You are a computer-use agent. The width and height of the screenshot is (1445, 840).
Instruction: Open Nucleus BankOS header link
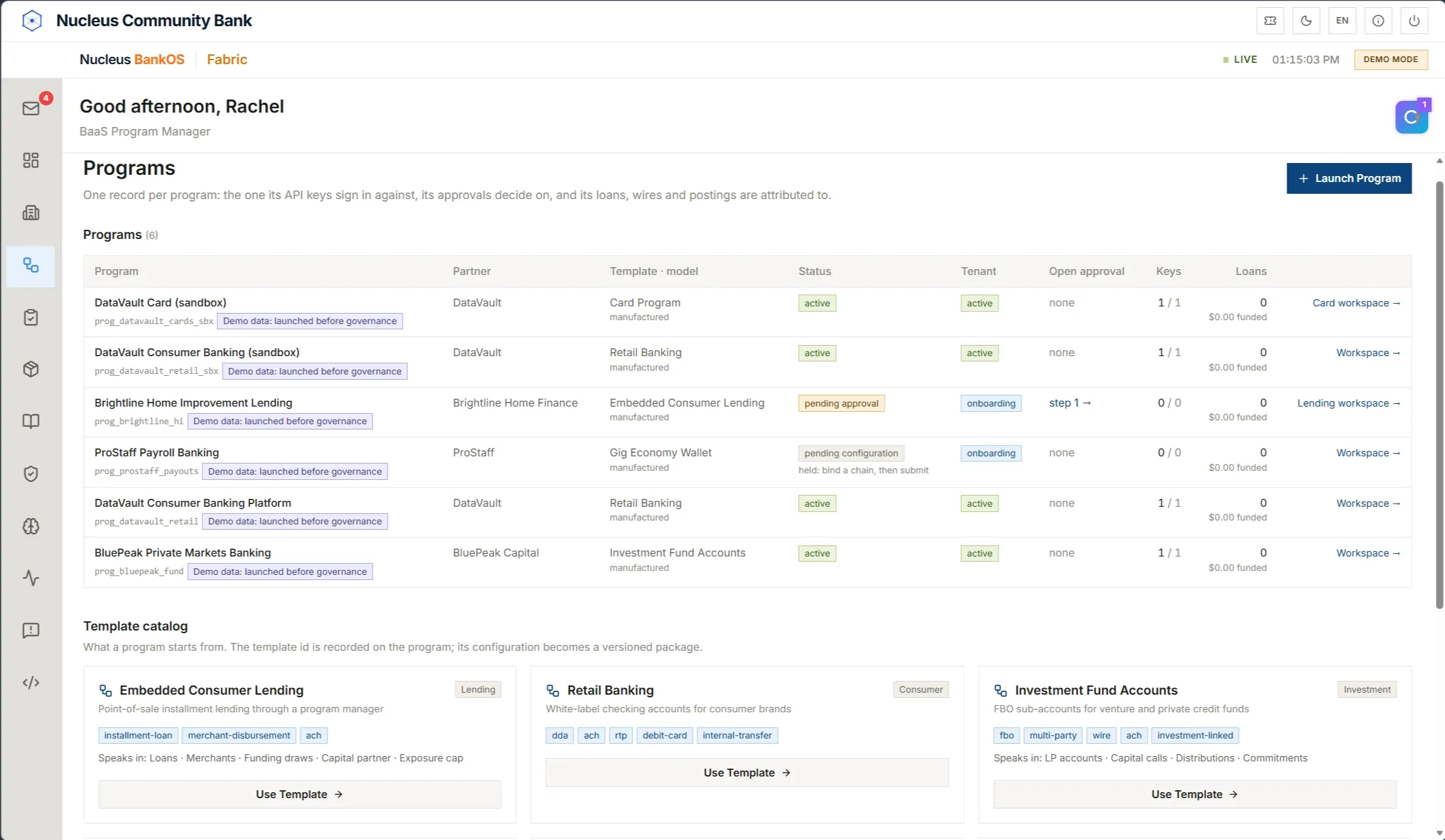click(x=132, y=60)
